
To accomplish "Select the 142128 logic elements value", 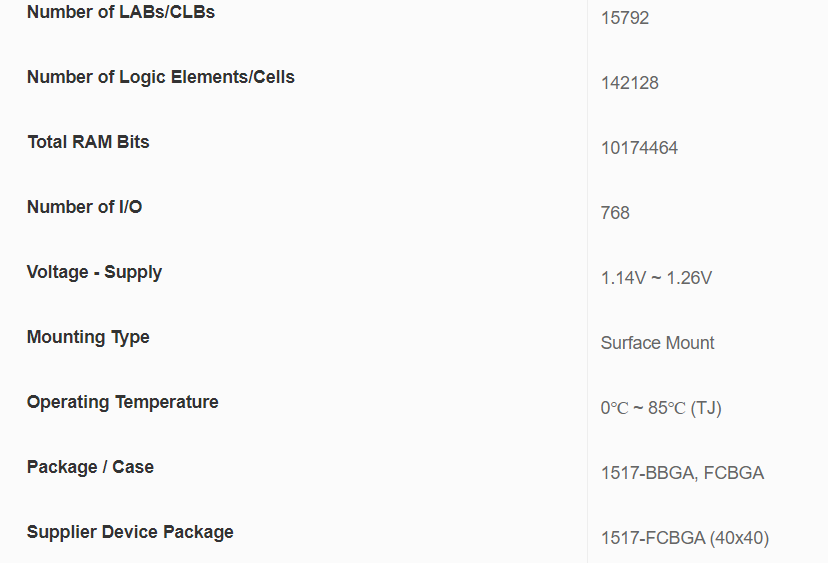I will pyautogui.click(x=629, y=83).
